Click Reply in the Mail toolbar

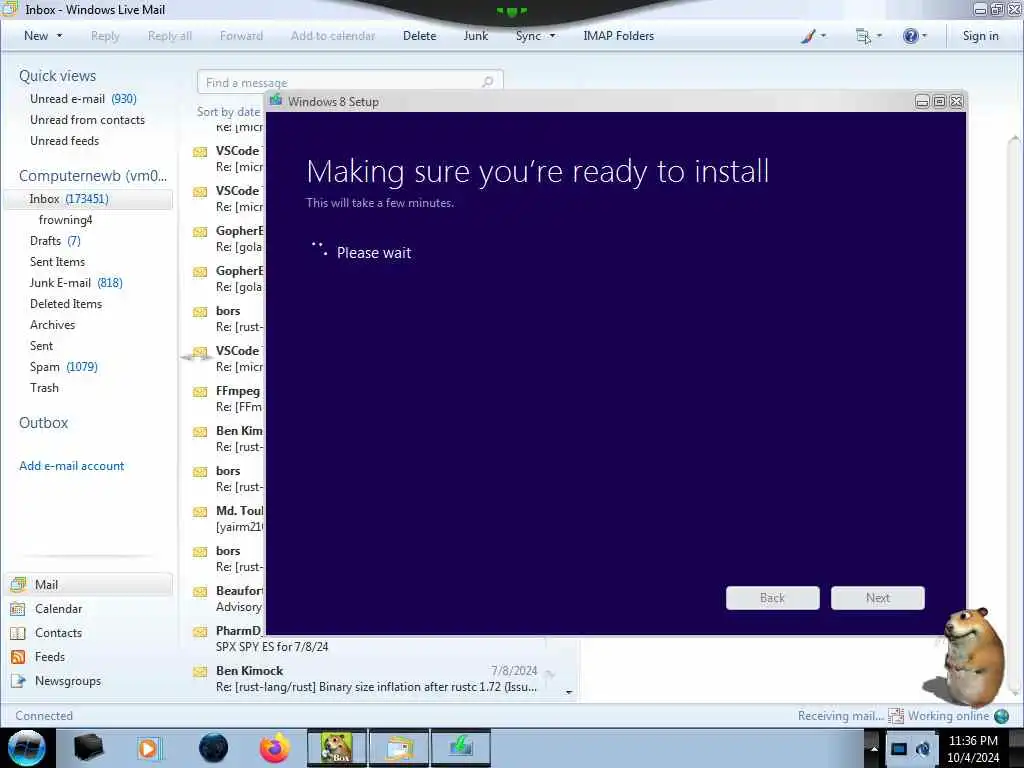pos(105,36)
